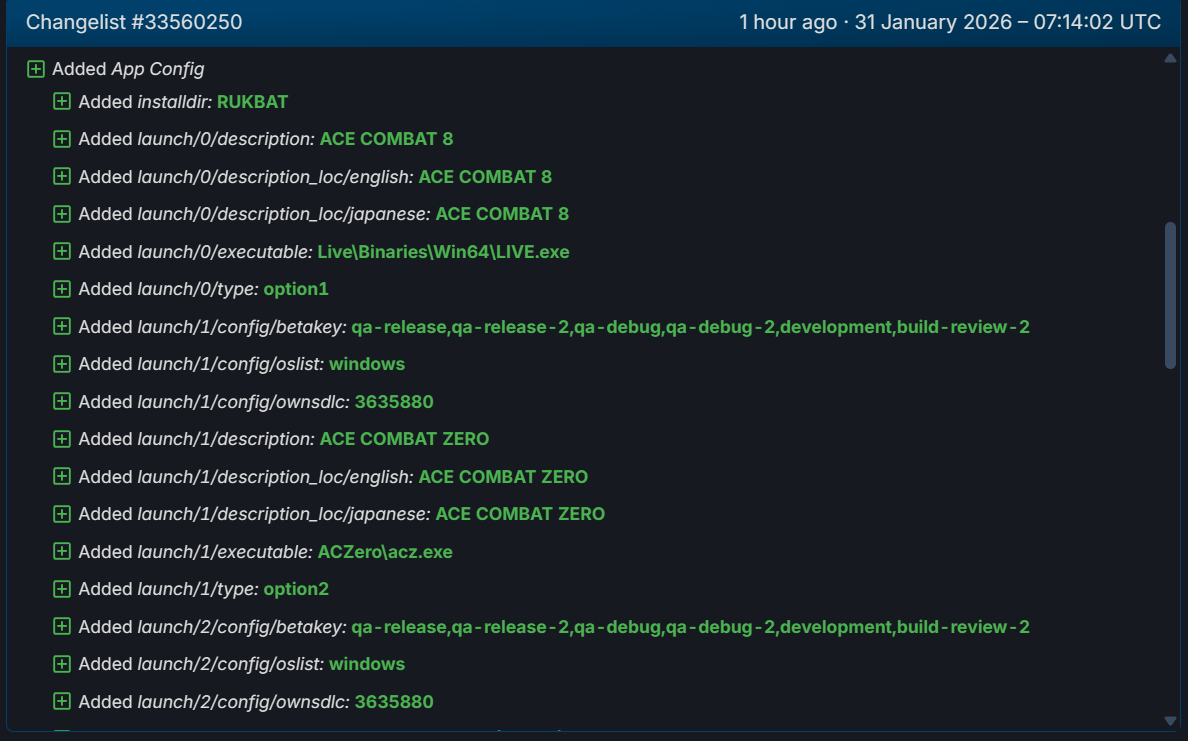Viewport: 1188px width, 741px height.
Task: Click the Added installdir label text
Action: [145, 102]
